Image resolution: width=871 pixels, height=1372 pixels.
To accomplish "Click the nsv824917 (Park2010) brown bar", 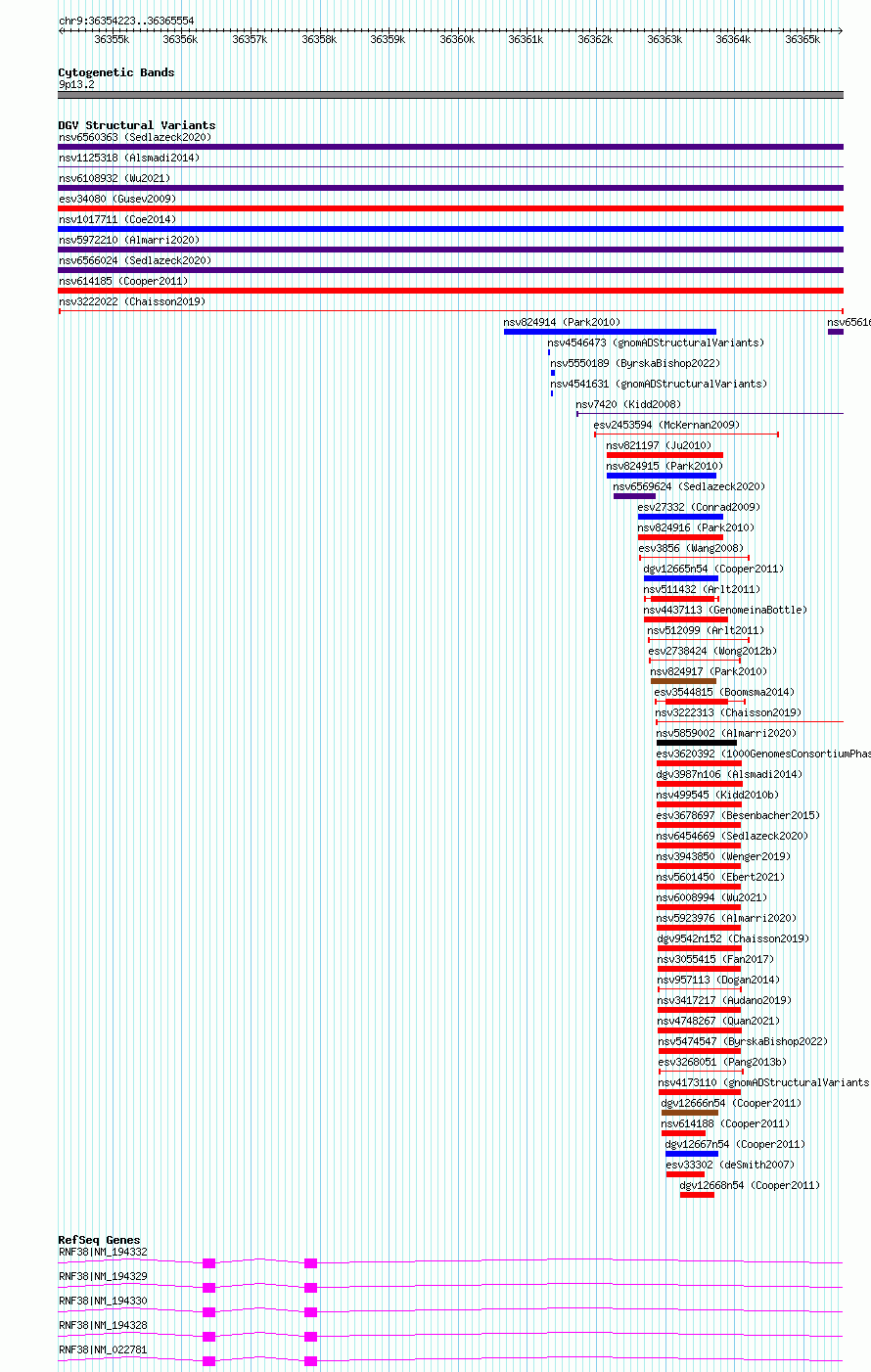I will click(683, 681).
